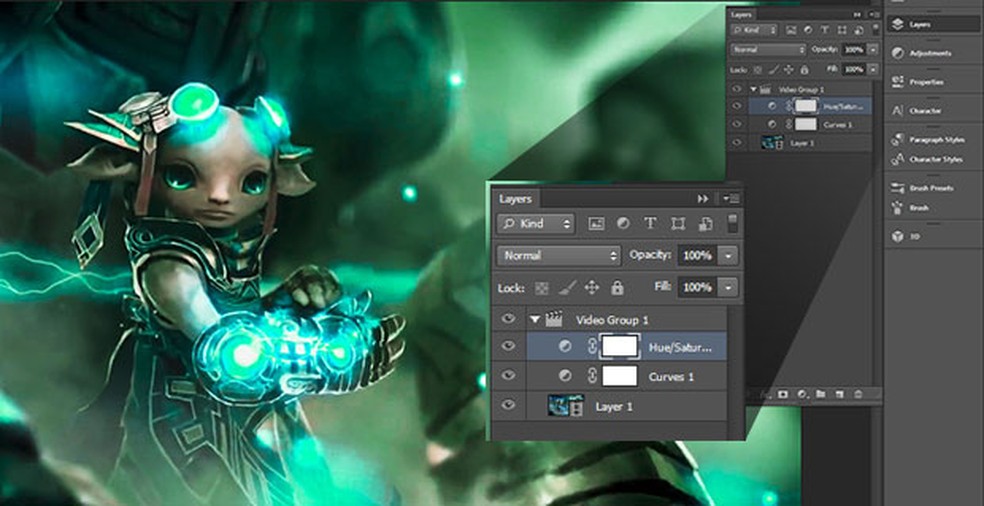
Task: Collapse the enlarged Layers panel with double arrows
Action: click(703, 198)
